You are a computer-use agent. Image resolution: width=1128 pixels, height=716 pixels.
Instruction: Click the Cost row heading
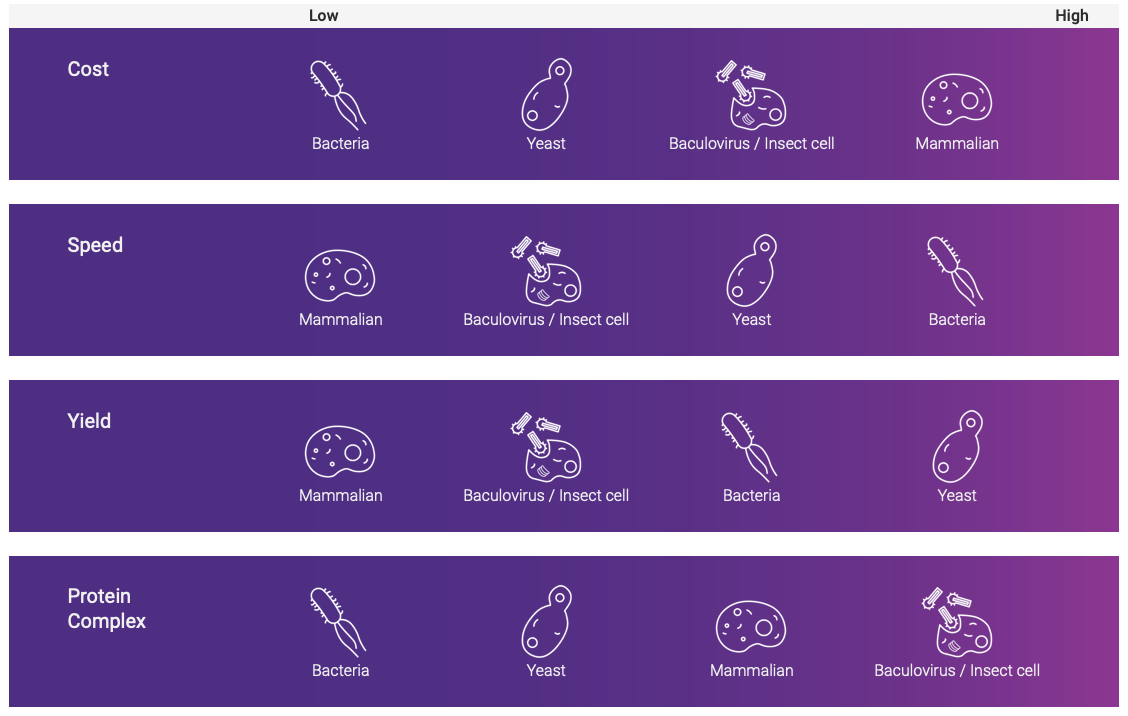(x=88, y=69)
